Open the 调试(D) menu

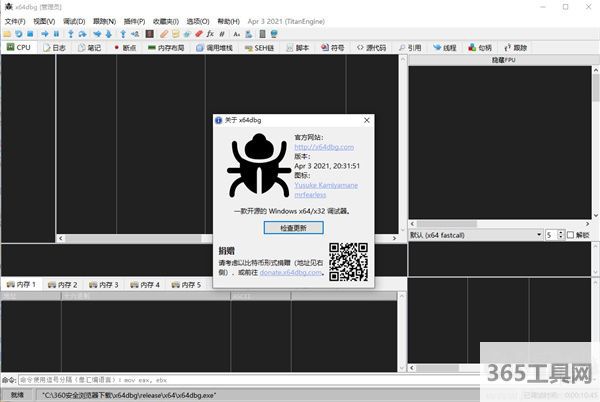(x=73, y=20)
